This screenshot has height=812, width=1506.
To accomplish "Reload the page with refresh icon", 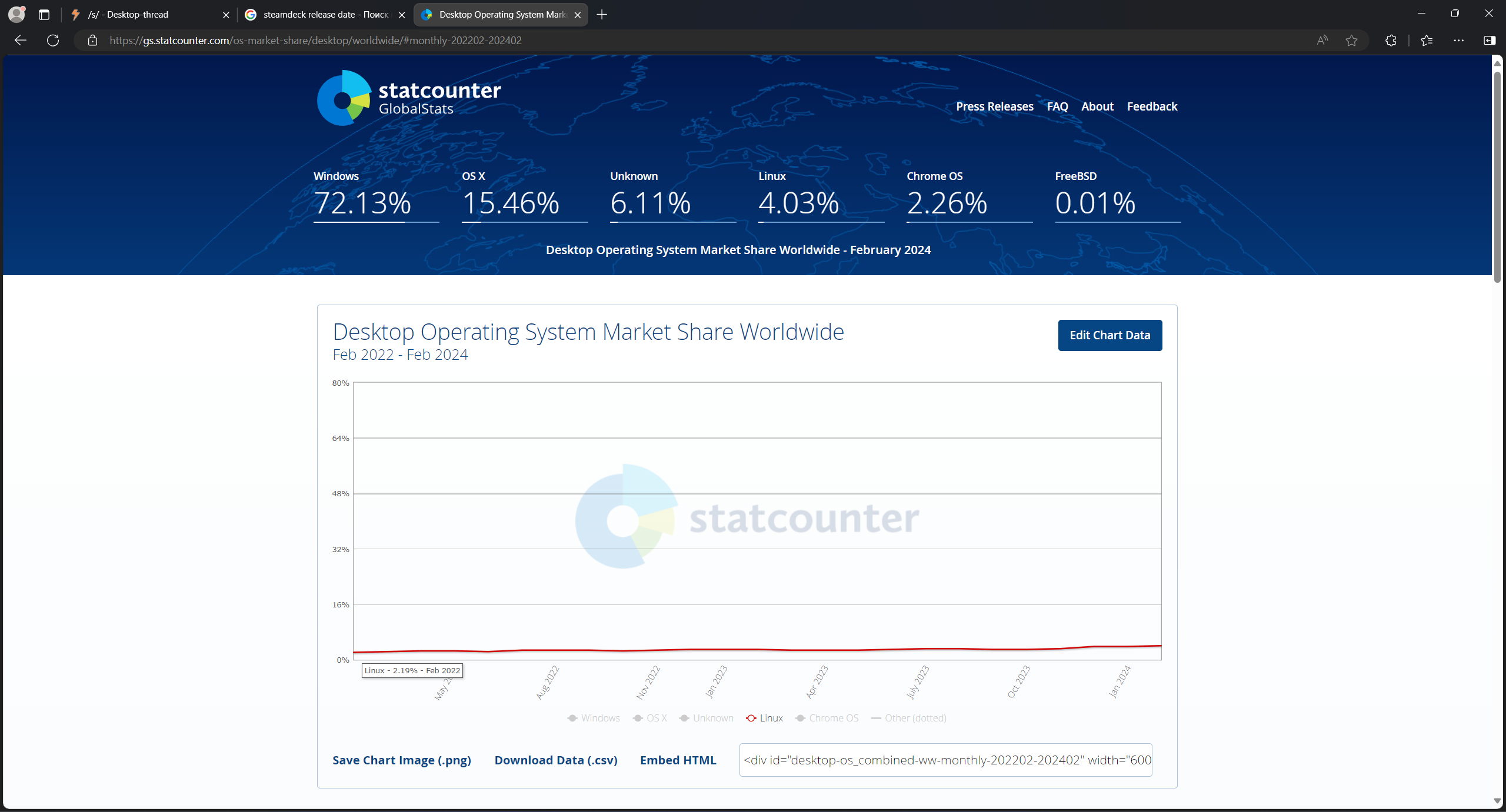I will click(x=53, y=40).
